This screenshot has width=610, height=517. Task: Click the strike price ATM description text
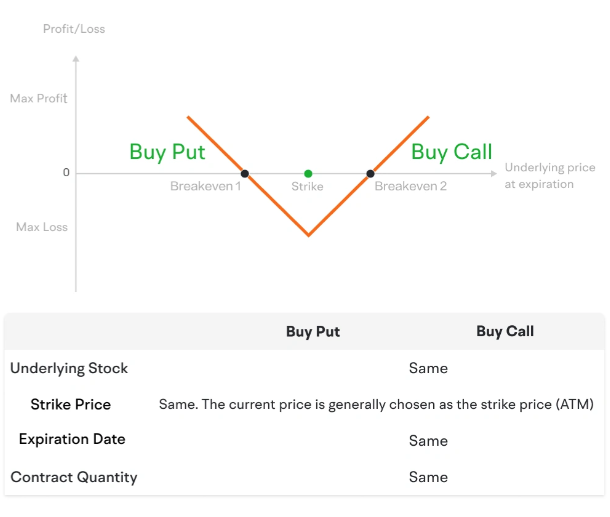(x=376, y=404)
